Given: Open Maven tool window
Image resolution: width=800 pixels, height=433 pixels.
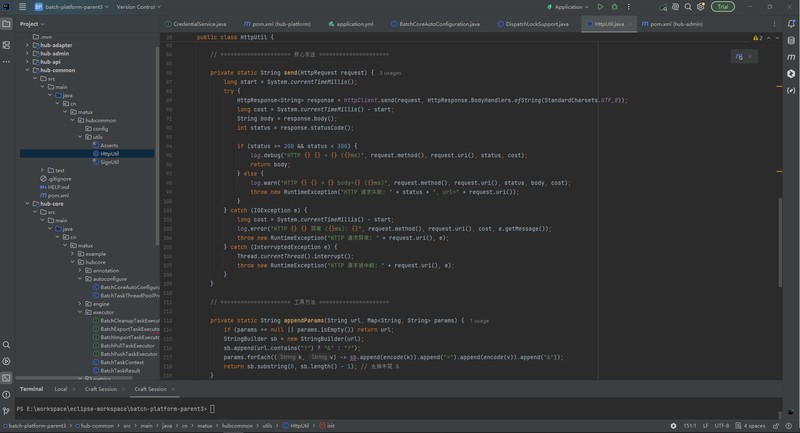Looking at the screenshot, I should [x=791, y=57].
